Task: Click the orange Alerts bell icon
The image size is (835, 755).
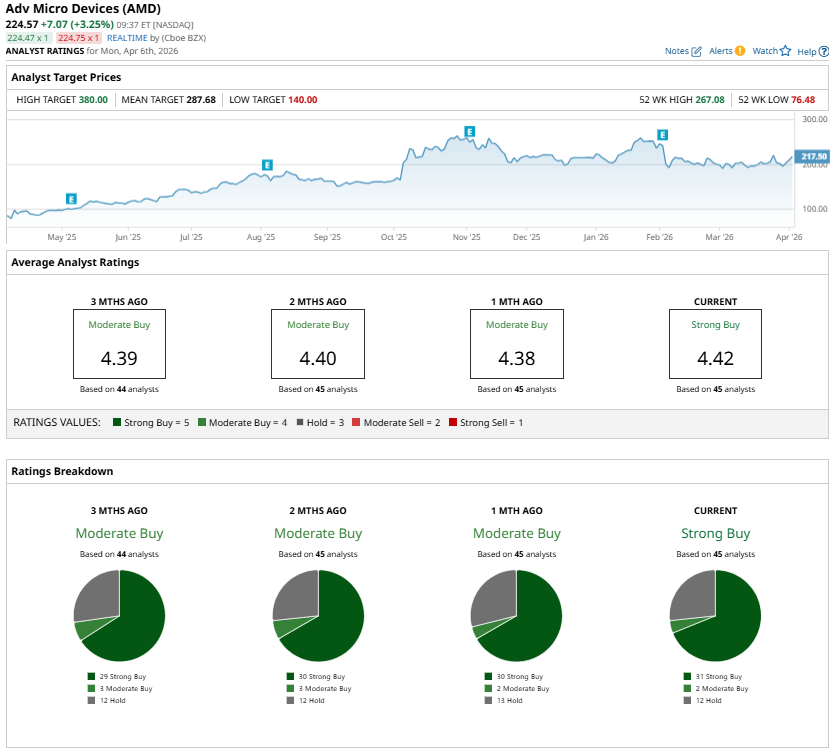Action: tap(740, 51)
